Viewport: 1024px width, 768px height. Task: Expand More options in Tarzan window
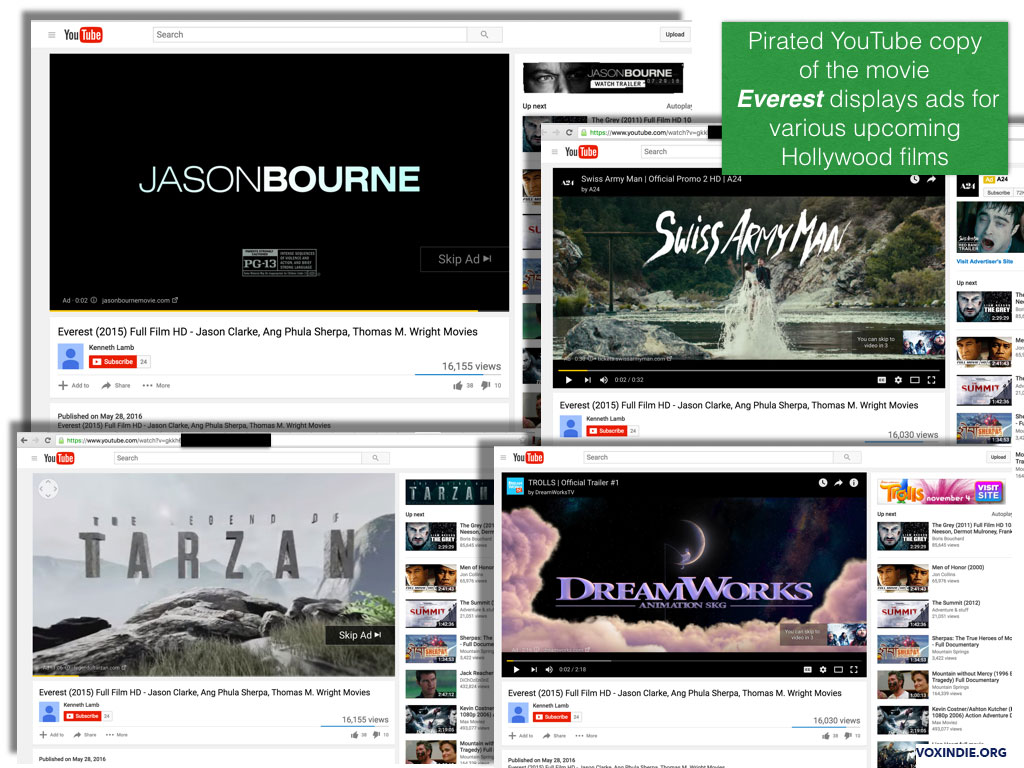tap(117, 735)
